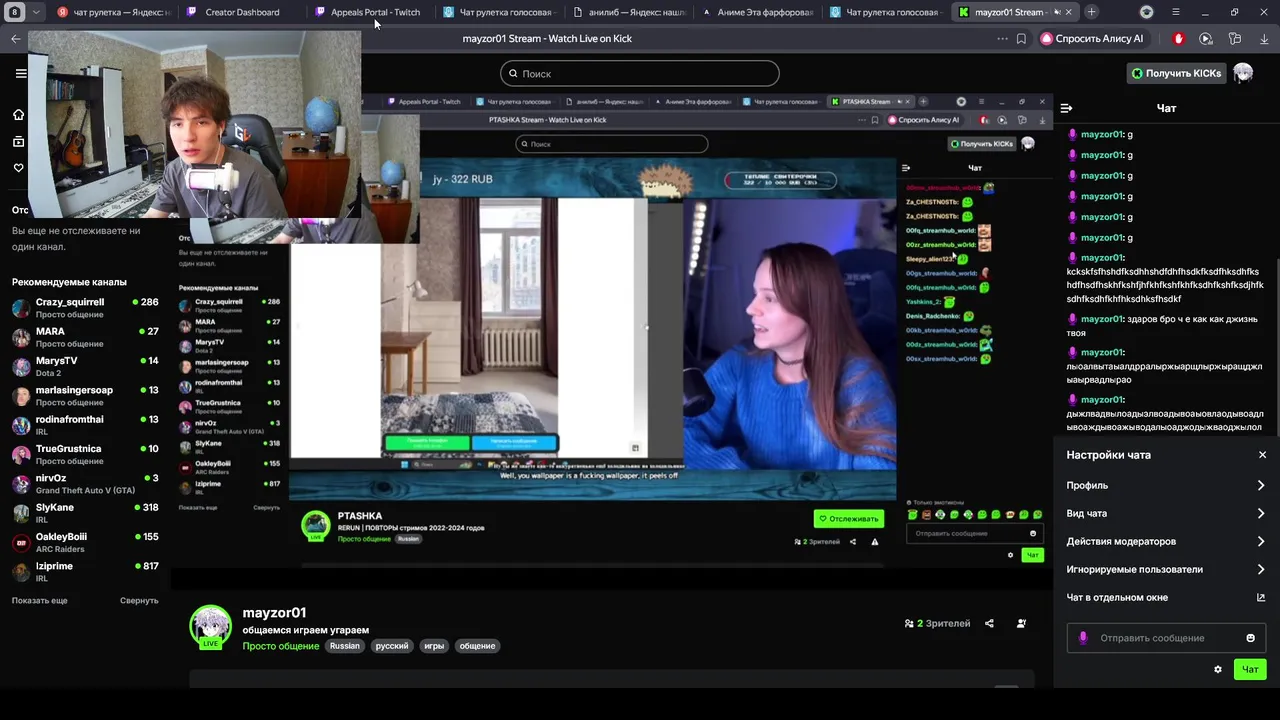Share the mayzor01 stream
This screenshot has width=1280, height=720.
coord(989,624)
